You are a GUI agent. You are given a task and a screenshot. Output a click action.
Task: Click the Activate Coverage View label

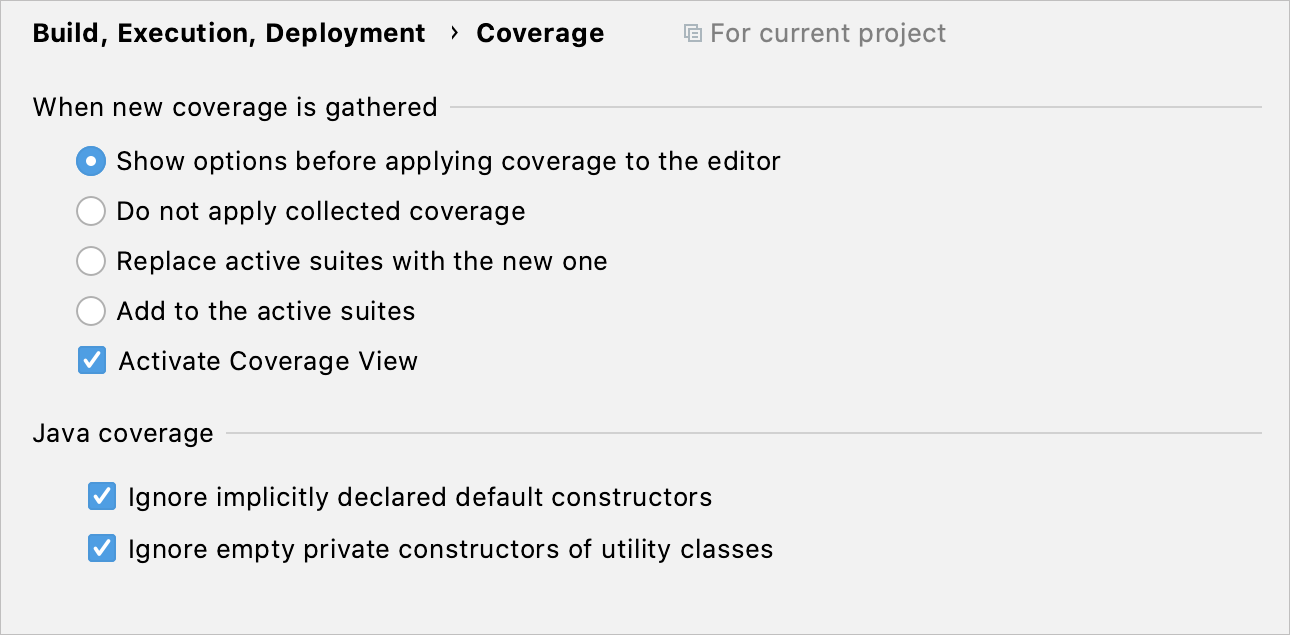tap(267, 361)
